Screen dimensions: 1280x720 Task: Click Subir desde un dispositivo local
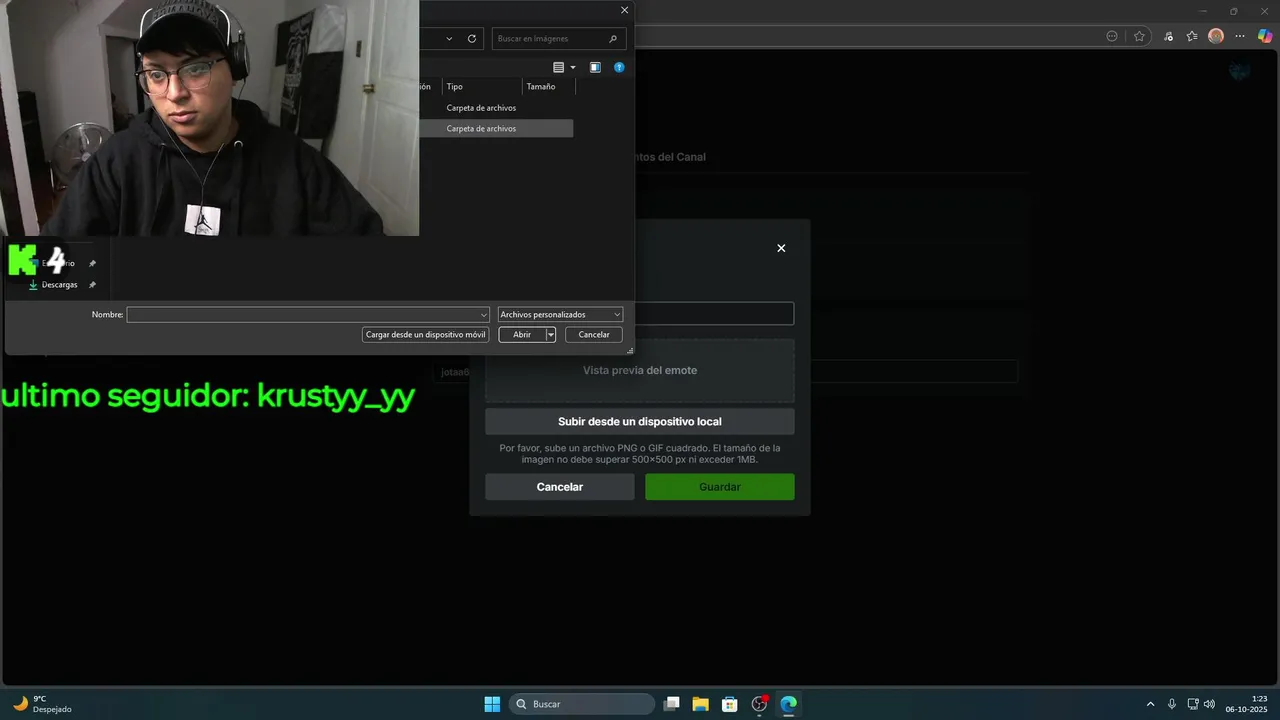tap(640, 422)
